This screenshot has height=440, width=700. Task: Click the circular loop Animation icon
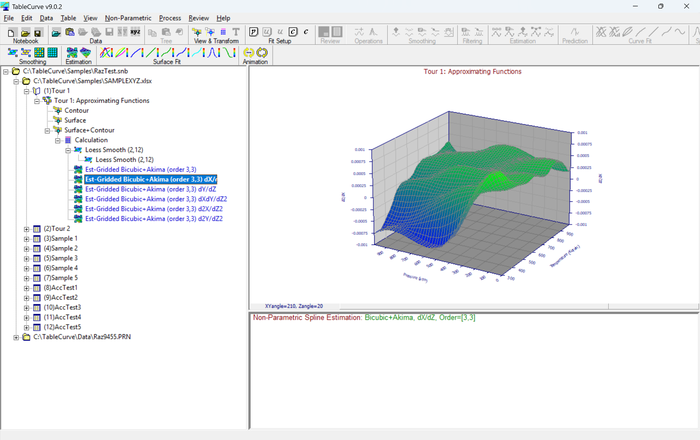coord(262,53)
